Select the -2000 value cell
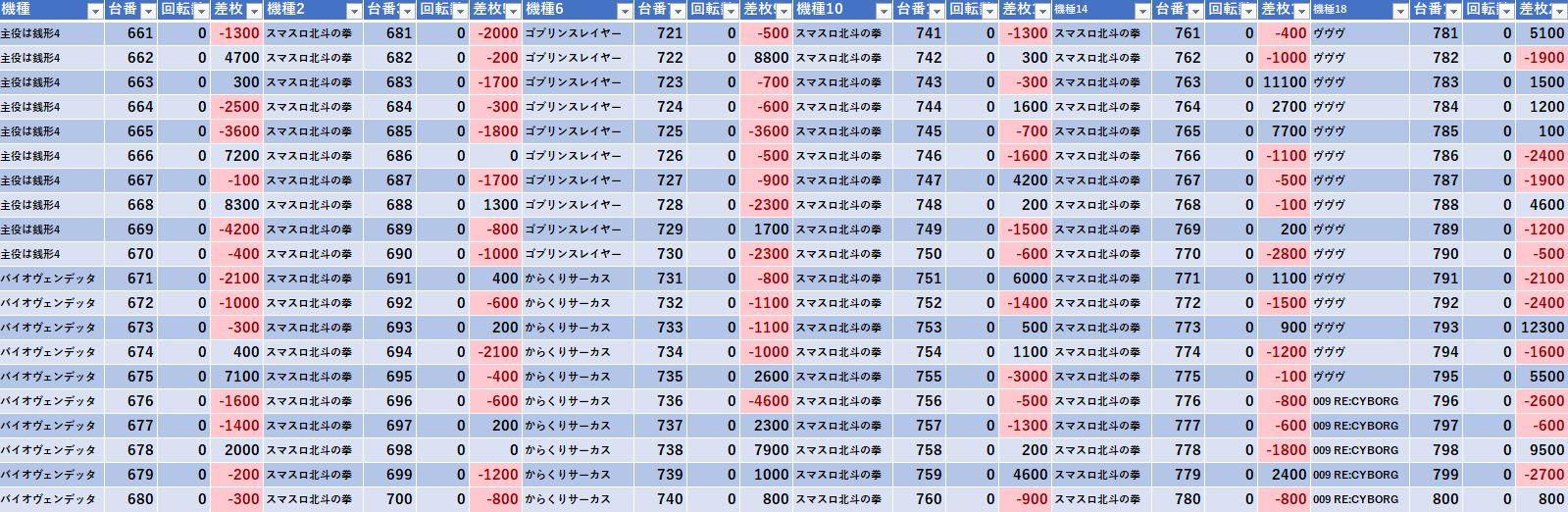 click(x=496, y=33)
